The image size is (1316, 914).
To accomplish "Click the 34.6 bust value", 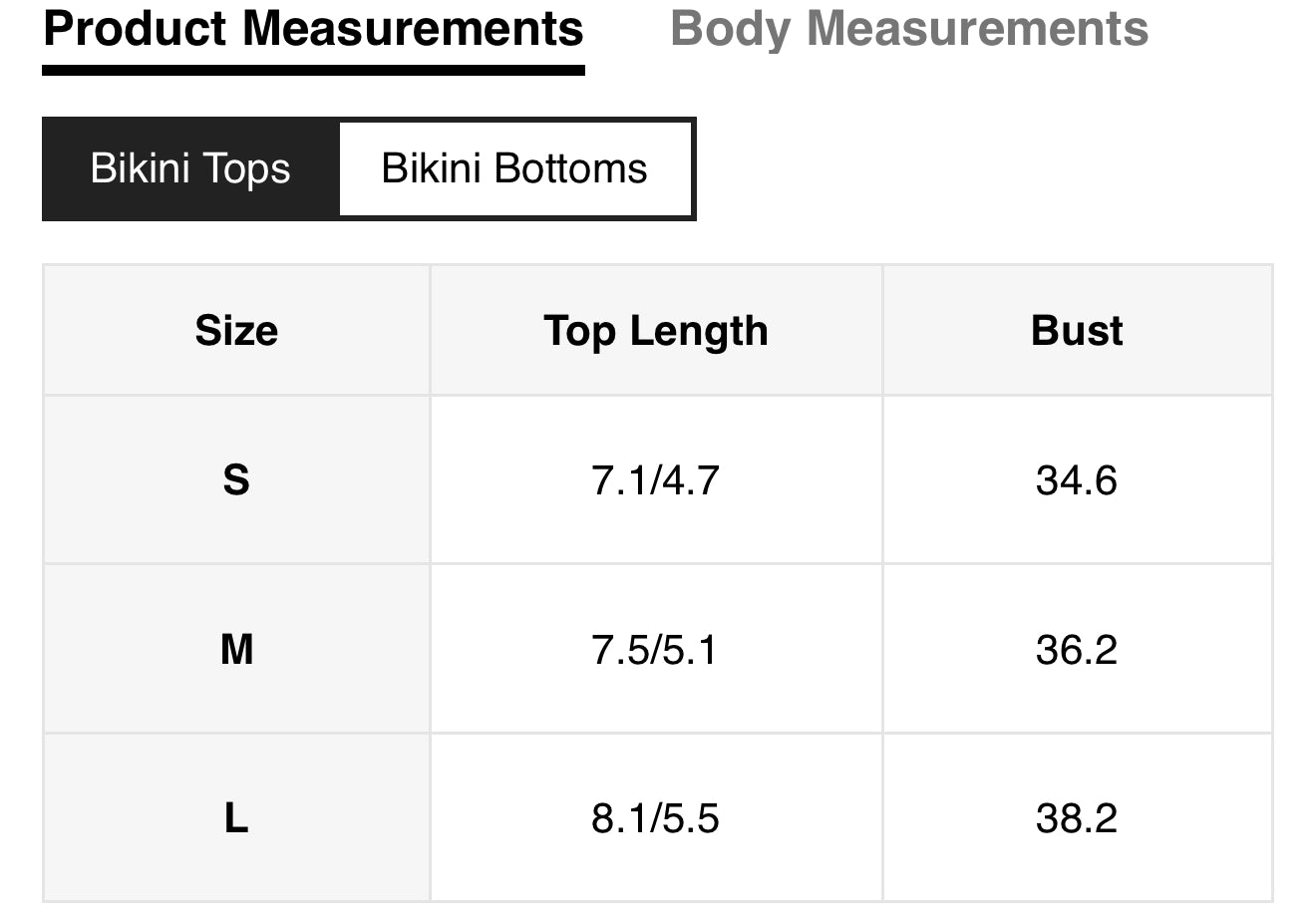I will click(1077, 480).
